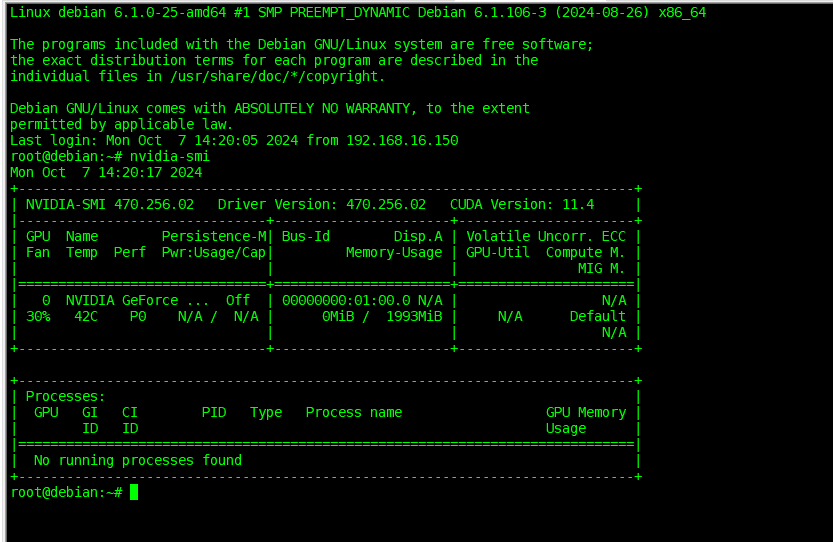This screenshot has height=542, width=833.
Task: Click the Driver Version 470.256.02 text
Action: click(321, 204)
